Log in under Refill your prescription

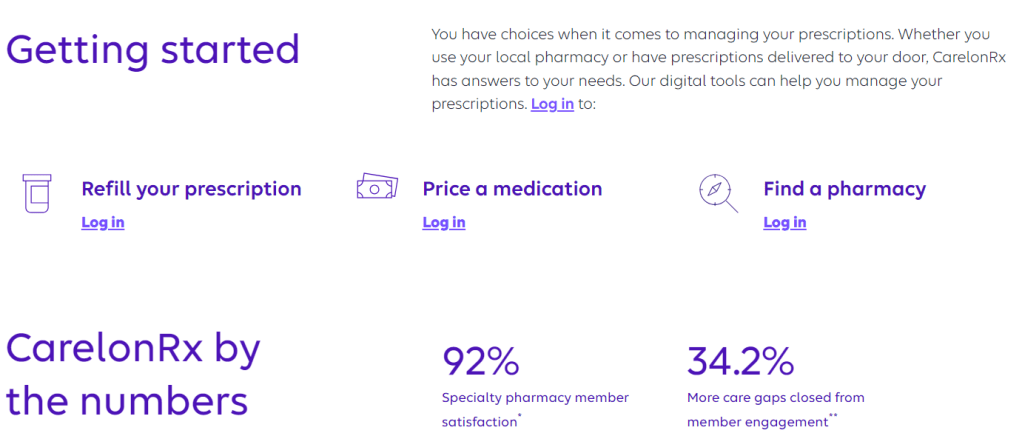point(103,222)
